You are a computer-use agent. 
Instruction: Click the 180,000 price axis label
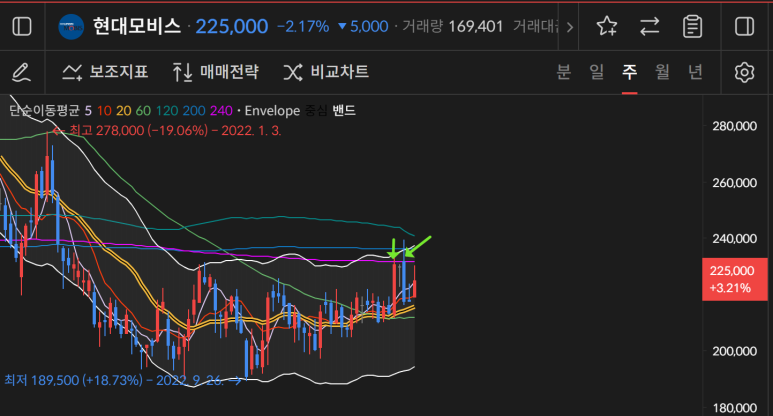[735, 408]
